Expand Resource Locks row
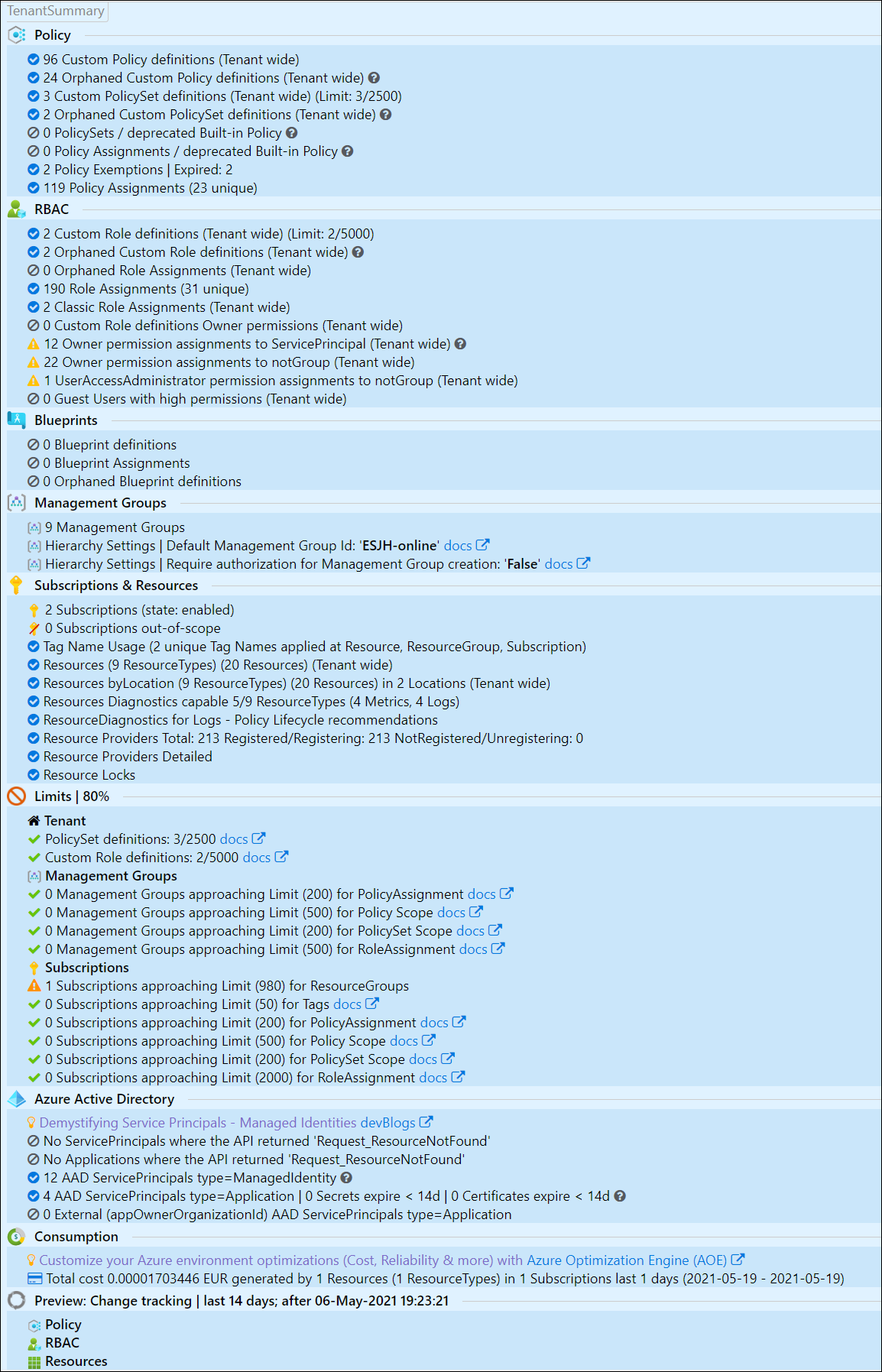 pos(89,775)
